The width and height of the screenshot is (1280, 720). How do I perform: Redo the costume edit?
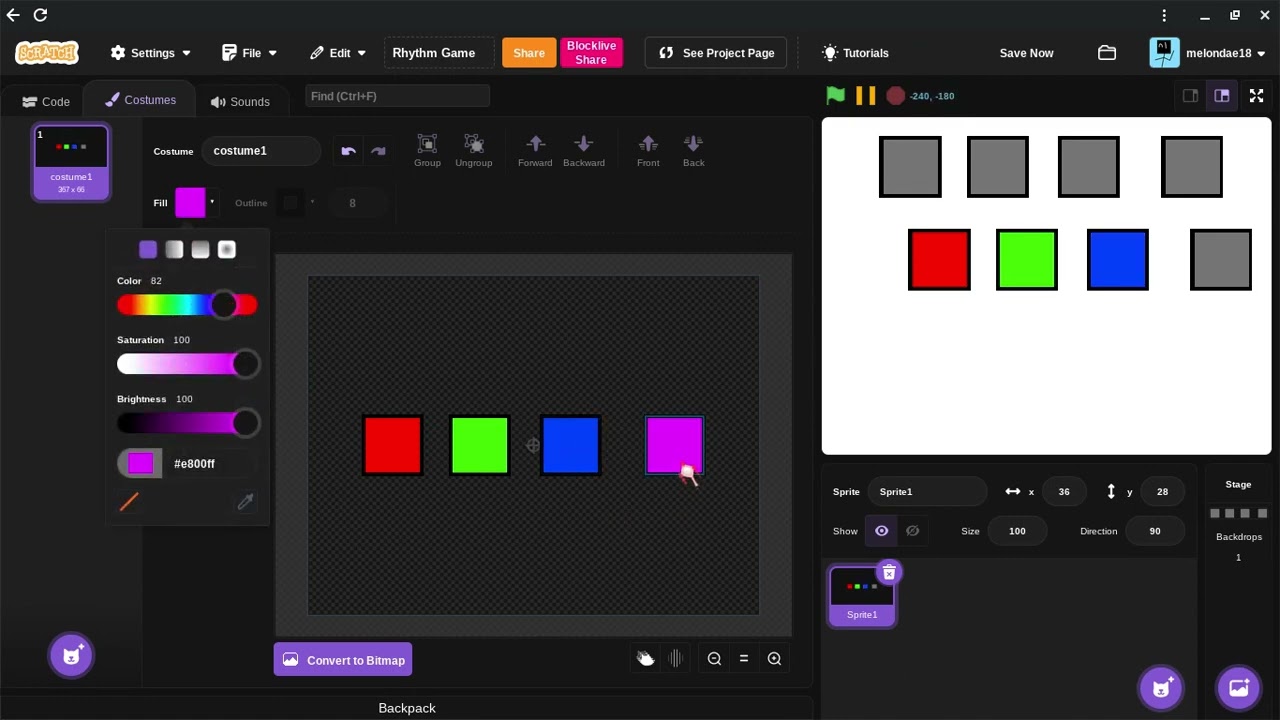(x=378, y=151)
